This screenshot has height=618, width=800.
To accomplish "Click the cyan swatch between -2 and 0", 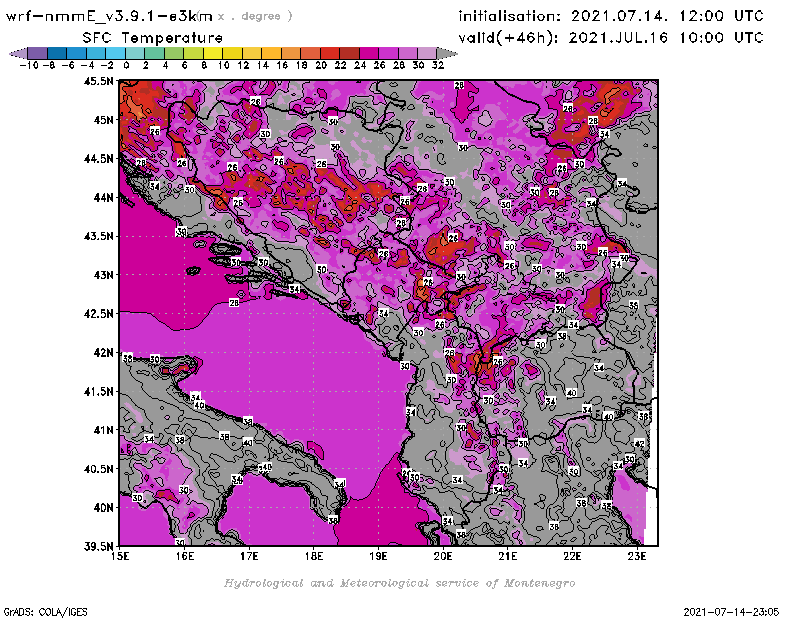I will coord(115,54).
